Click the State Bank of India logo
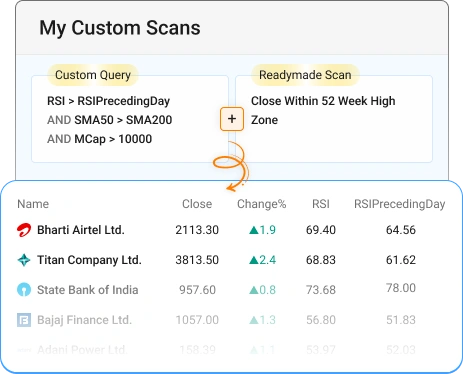 pos(24,290)
